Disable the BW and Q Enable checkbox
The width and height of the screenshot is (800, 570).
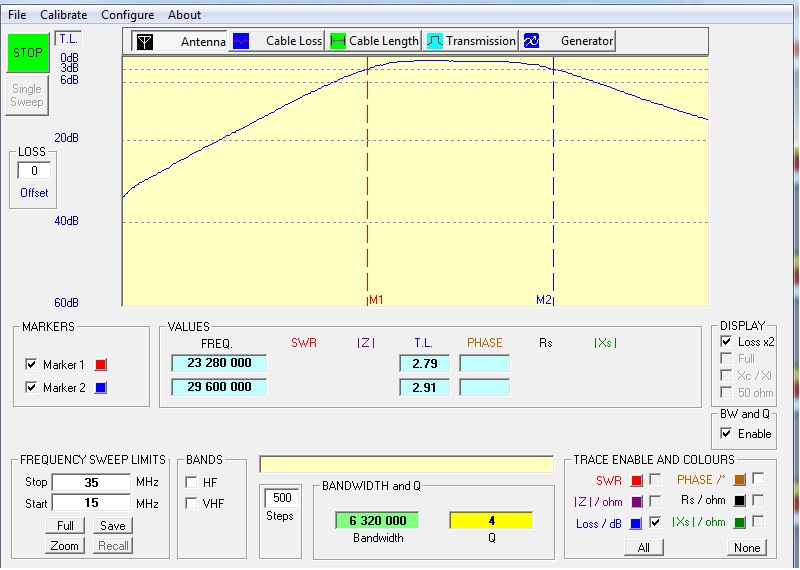pyautogui.click(x=726, y=433)
